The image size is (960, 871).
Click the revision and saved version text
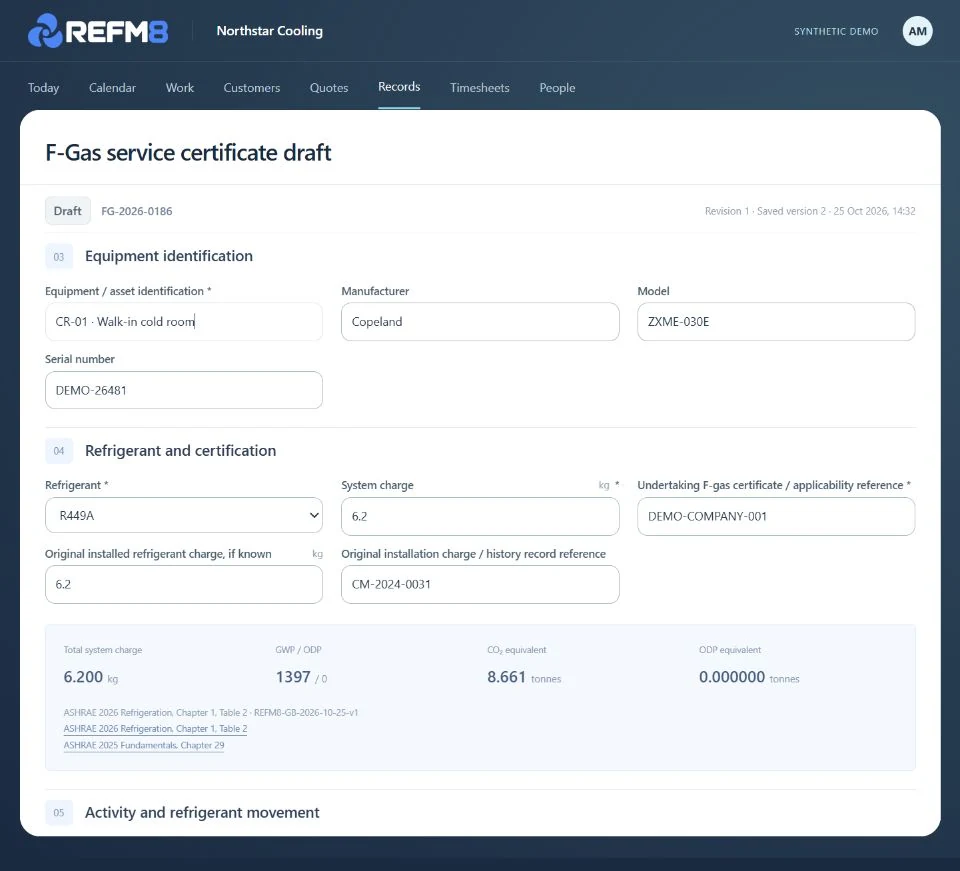pos(809,211)
